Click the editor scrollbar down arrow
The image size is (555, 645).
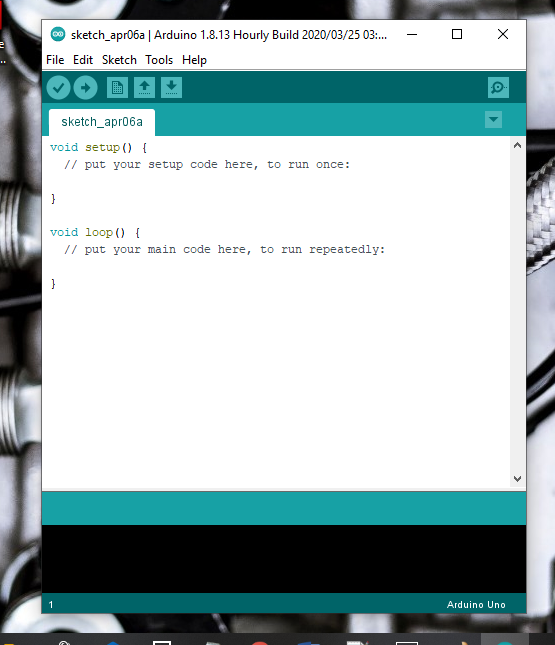pyautogui.click(x=518, y=479)
